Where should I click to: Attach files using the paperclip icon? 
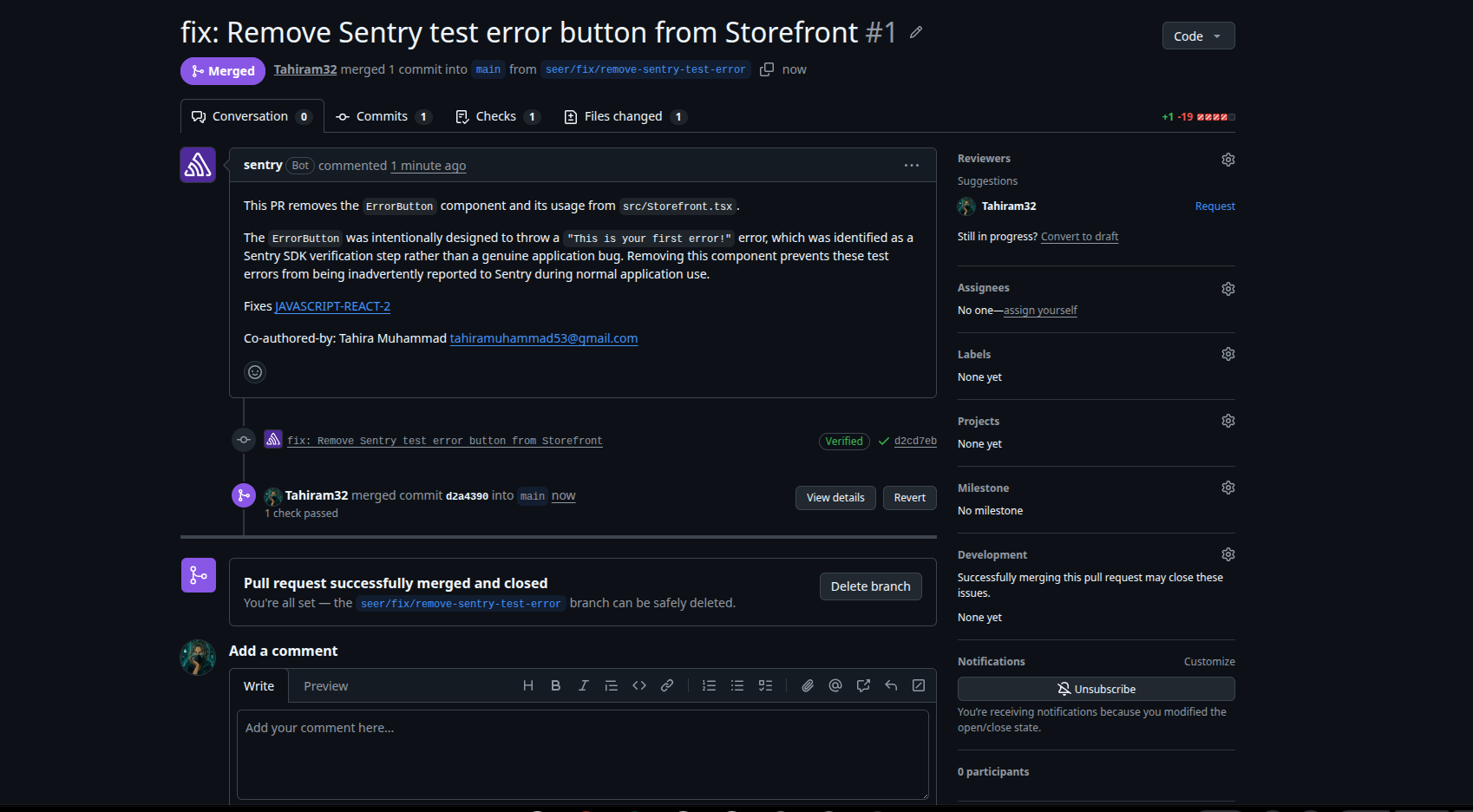coord(808,685)
